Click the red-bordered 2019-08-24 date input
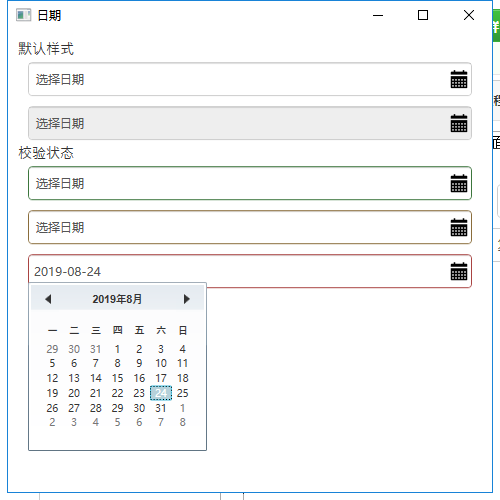The image size is (500, 500). click(x=250, y=271)
